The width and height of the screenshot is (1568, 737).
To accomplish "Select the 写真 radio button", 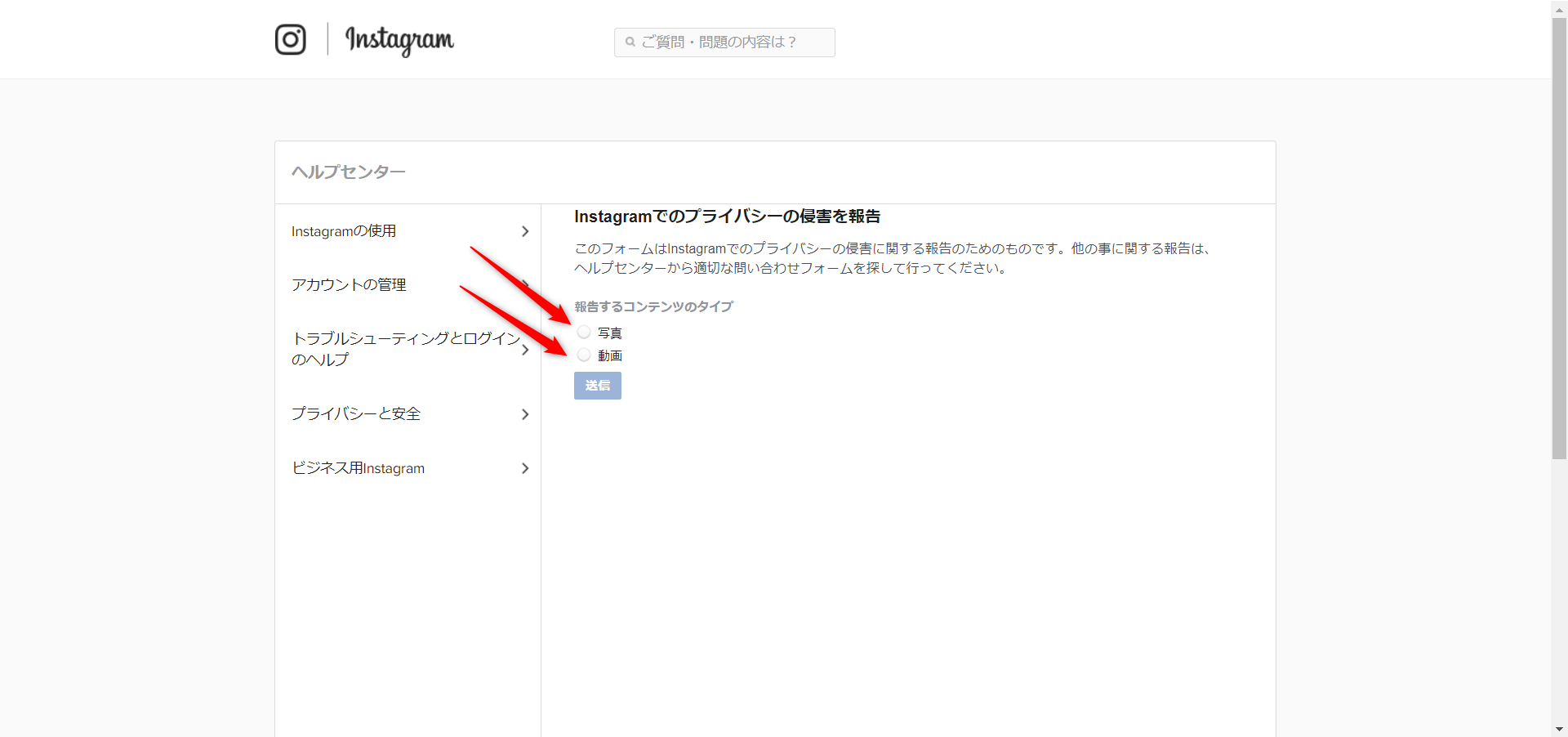I will click(x=584, y=332).
